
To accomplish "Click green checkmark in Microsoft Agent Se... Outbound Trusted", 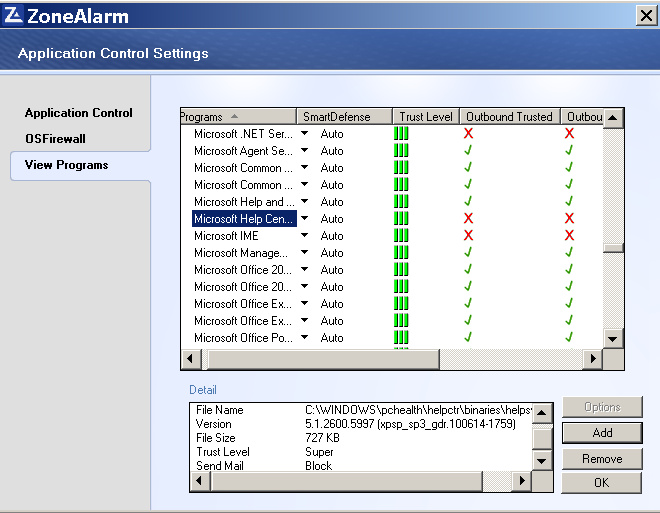I will coord(468,150).
